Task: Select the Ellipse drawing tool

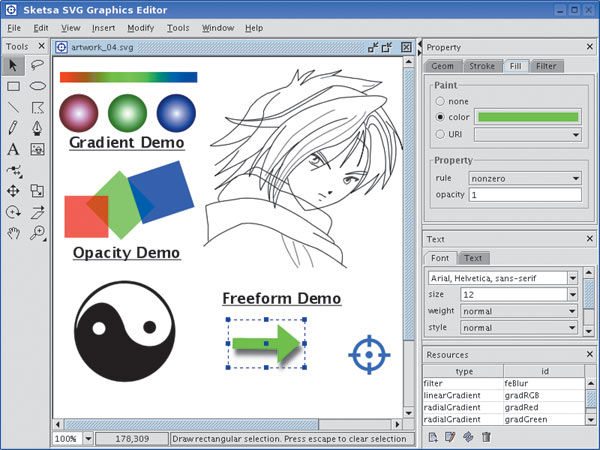Action: tap(37, 86)
